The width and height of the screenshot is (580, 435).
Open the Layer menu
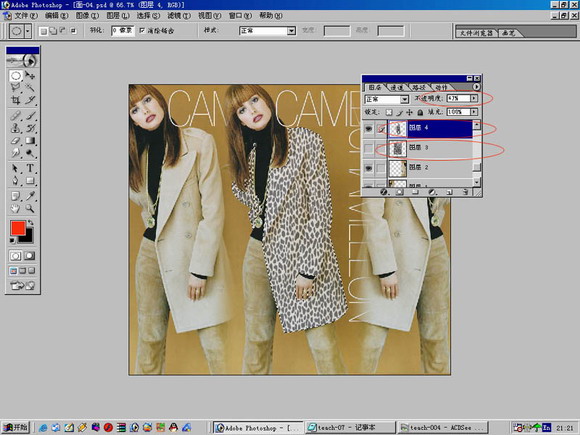pos(118,16)
